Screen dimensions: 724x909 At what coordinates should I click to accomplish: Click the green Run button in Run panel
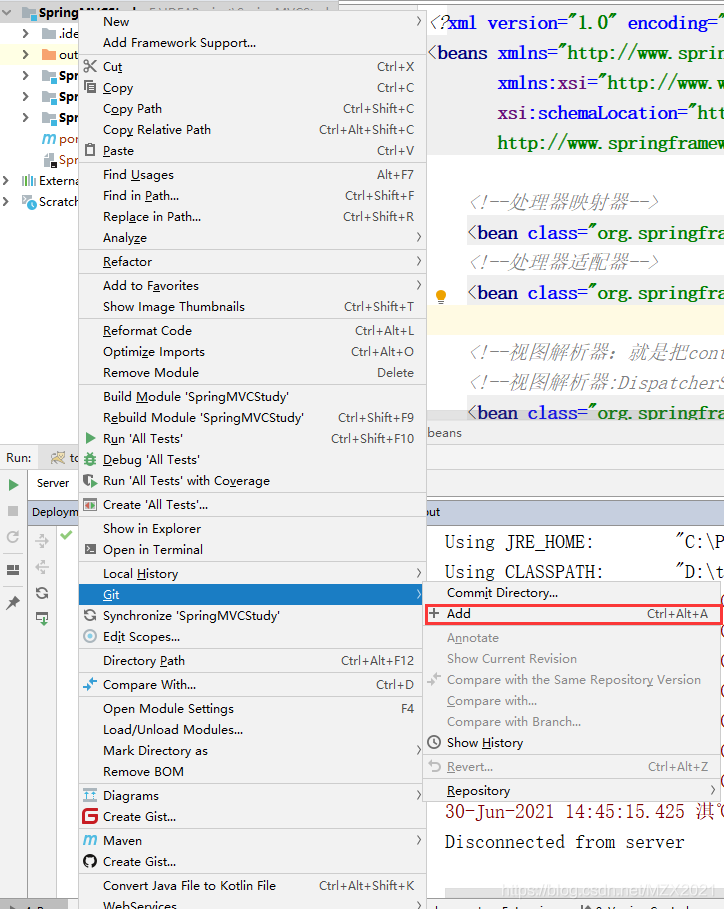click(x=13, y=485)
